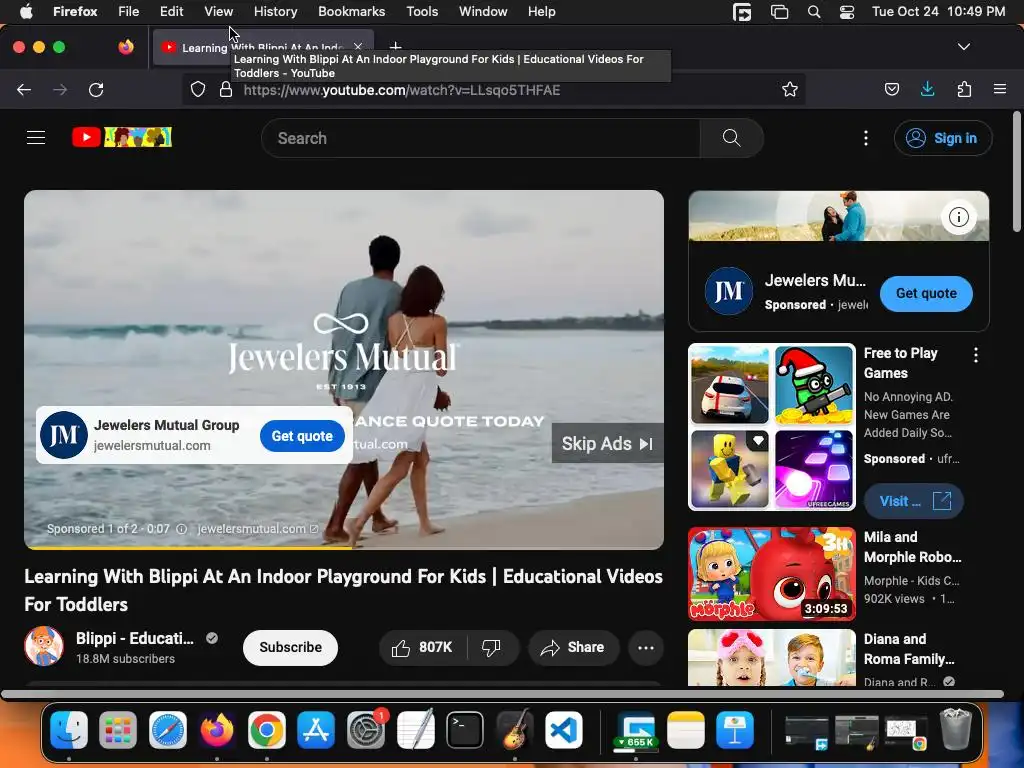Open the Free to Play Games ad thumbnail
Image resolution: width=1024 pixels, height=768 pixels.
(x=772, y=427)
